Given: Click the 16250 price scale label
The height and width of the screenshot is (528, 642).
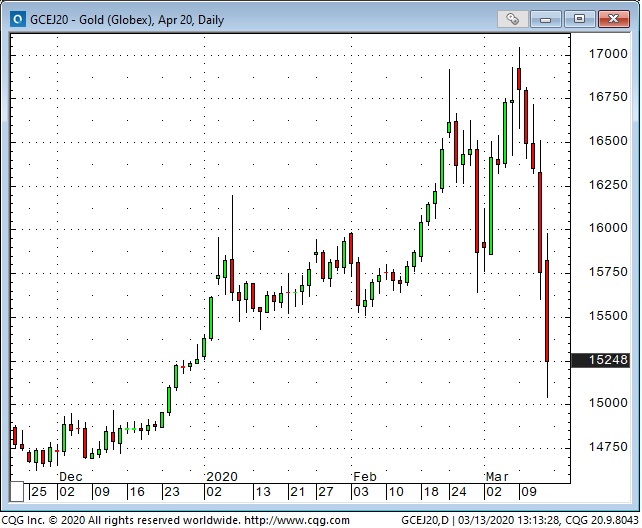Looking at the screenshot, I should click(x=608, y=185).
